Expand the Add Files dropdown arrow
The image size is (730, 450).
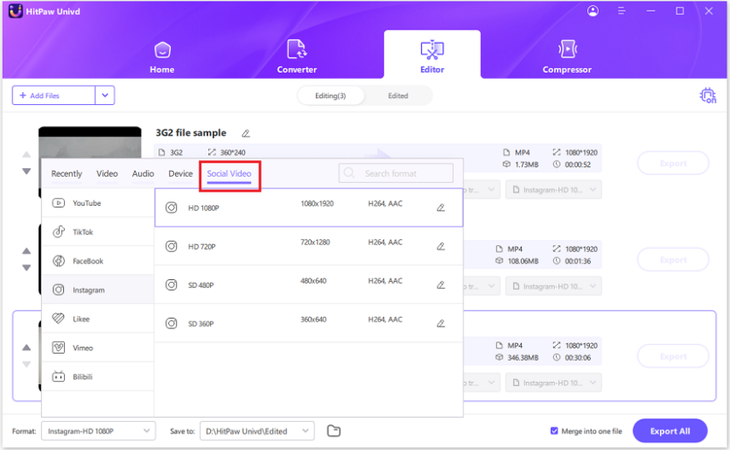click(x=105, y=95)
